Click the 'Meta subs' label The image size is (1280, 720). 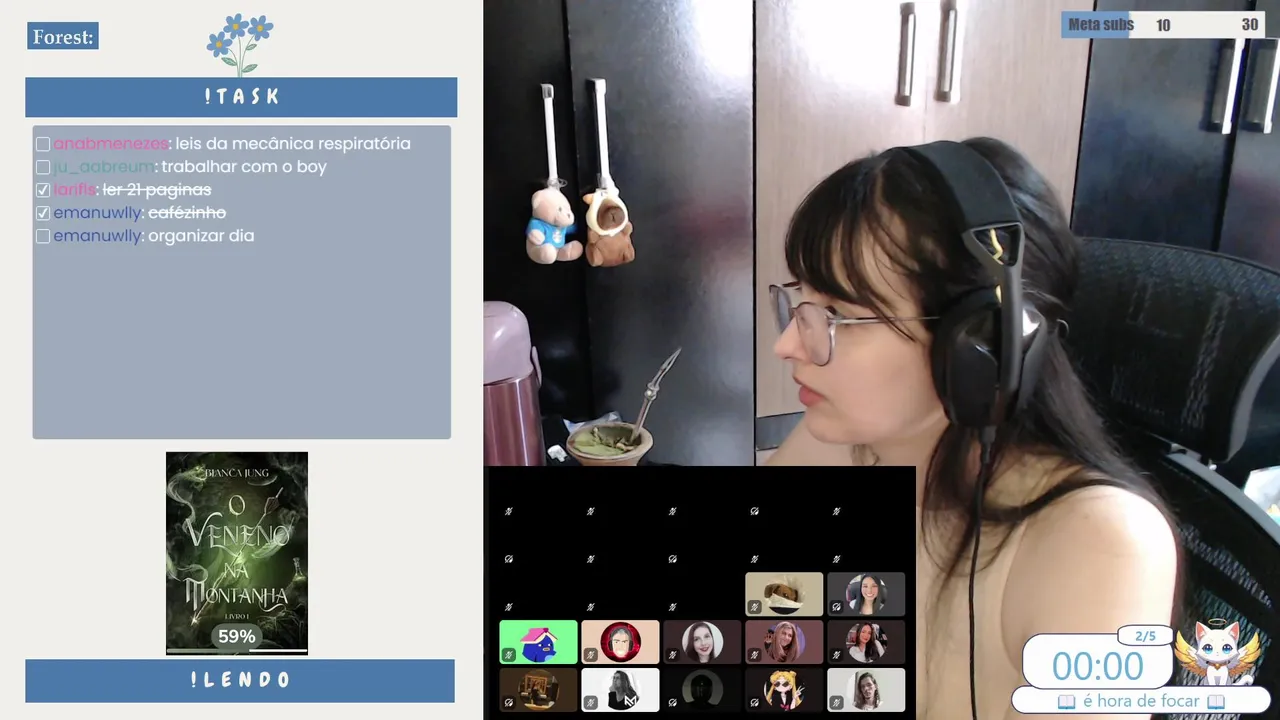(1100, 25)
